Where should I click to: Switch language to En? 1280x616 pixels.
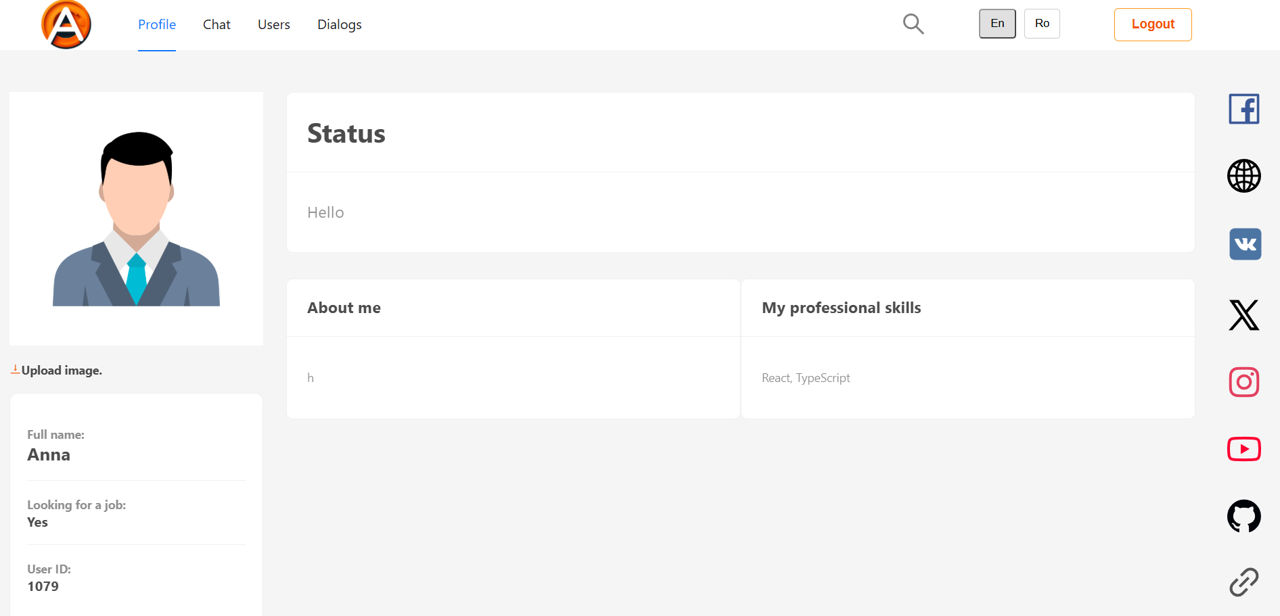click(997, 24)
